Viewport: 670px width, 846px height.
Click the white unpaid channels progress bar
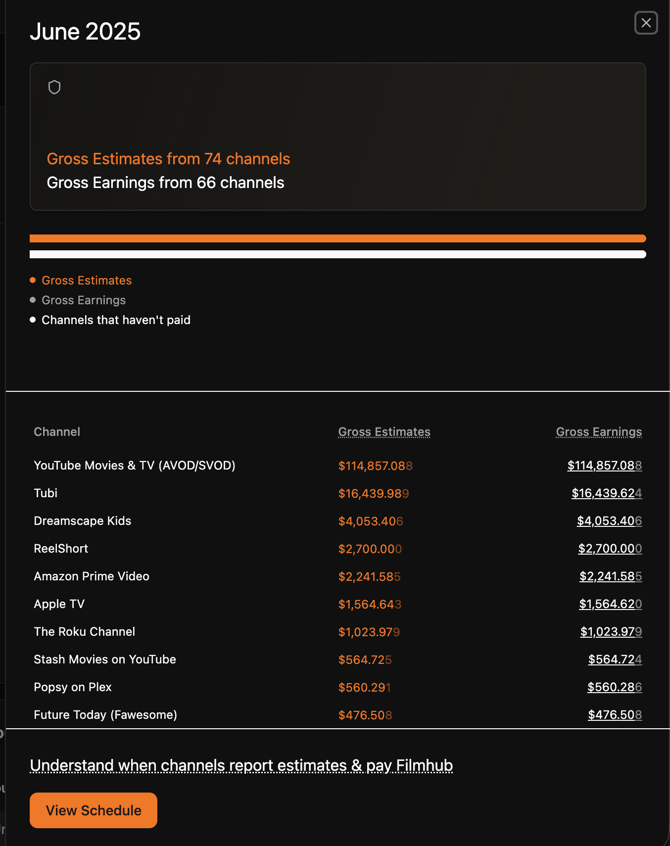pyautogui.click(x=337, y=255)
